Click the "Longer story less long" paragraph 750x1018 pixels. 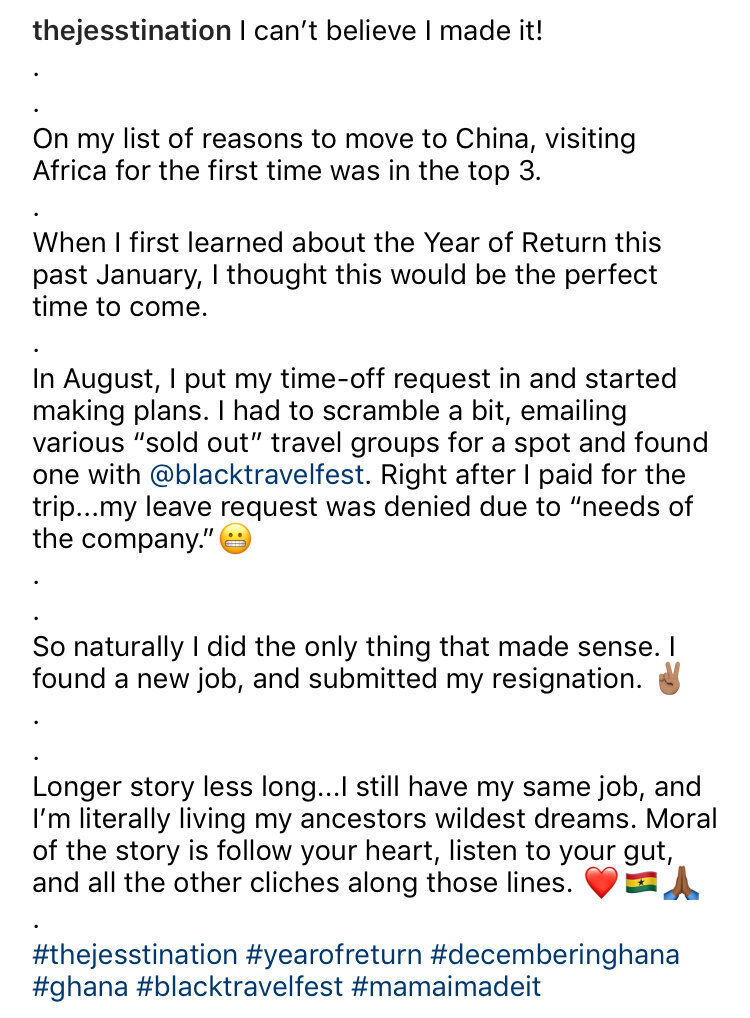click(x=375, y=835)
